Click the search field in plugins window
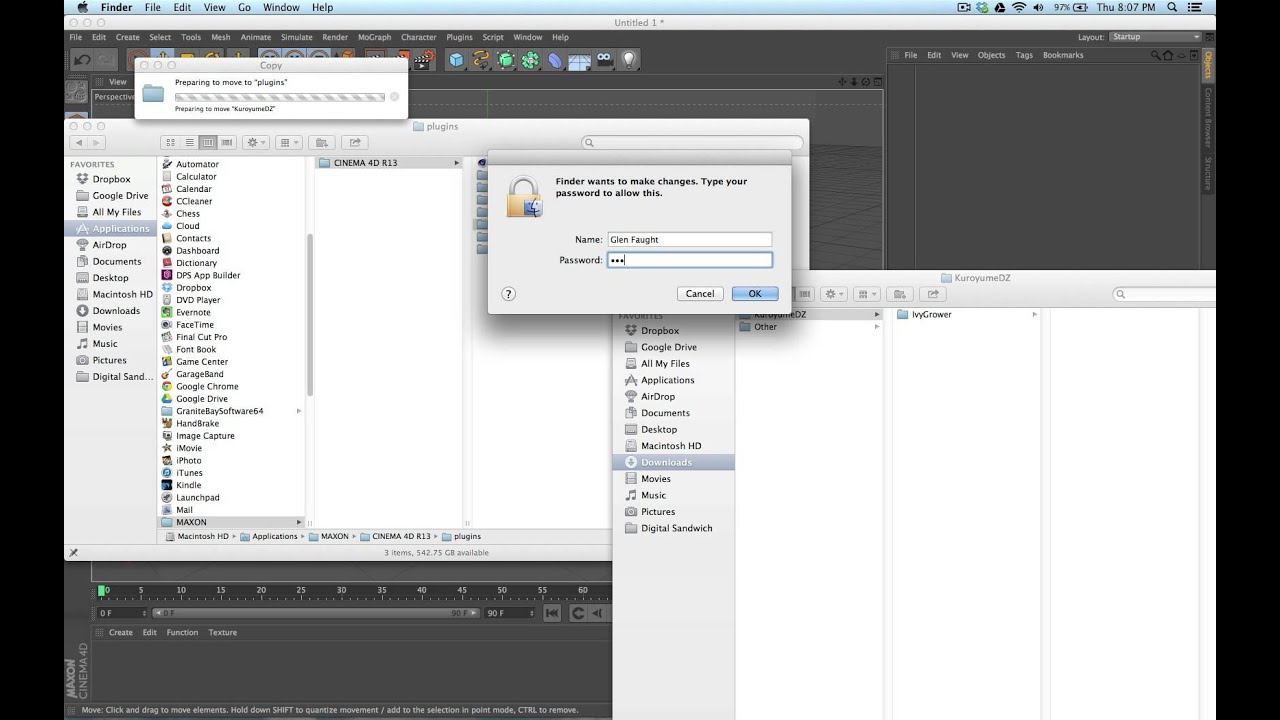Image resolution: width=1280 pixels, height=720 pixels. point(693,143)
